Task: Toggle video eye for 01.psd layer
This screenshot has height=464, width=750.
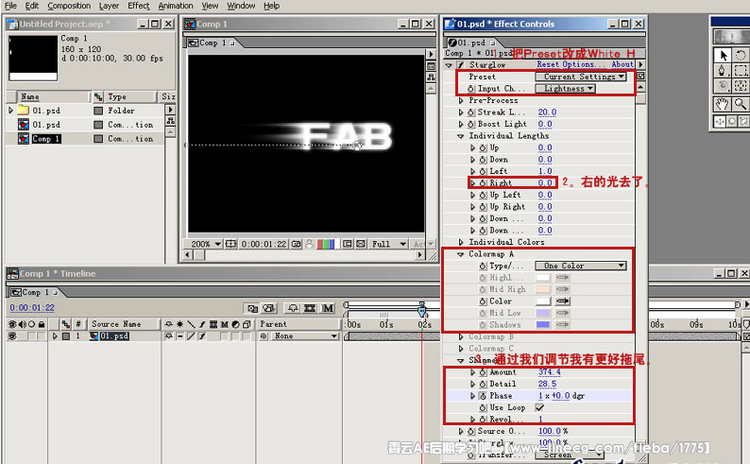Action: [x=12, y=336]
